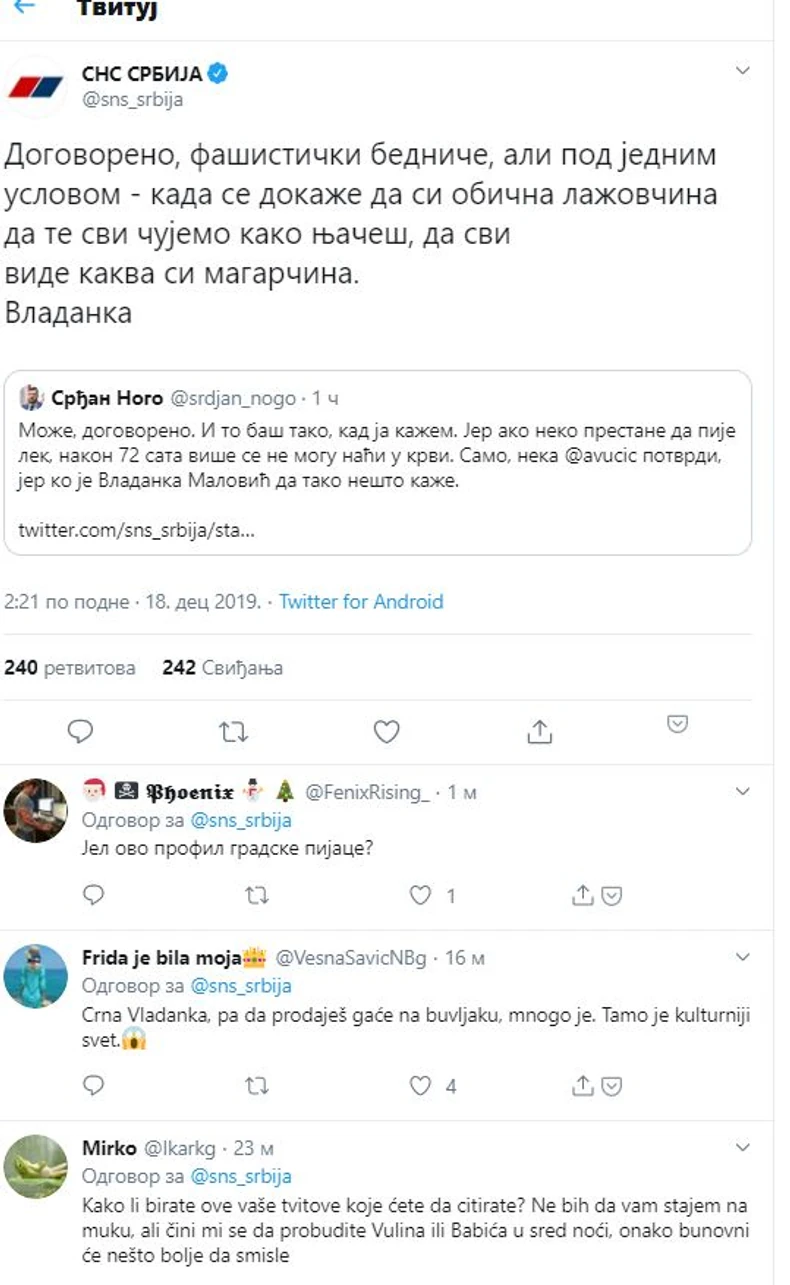Click the back arrow in the header
The image size is (790, 1285).
click(24, 8)
